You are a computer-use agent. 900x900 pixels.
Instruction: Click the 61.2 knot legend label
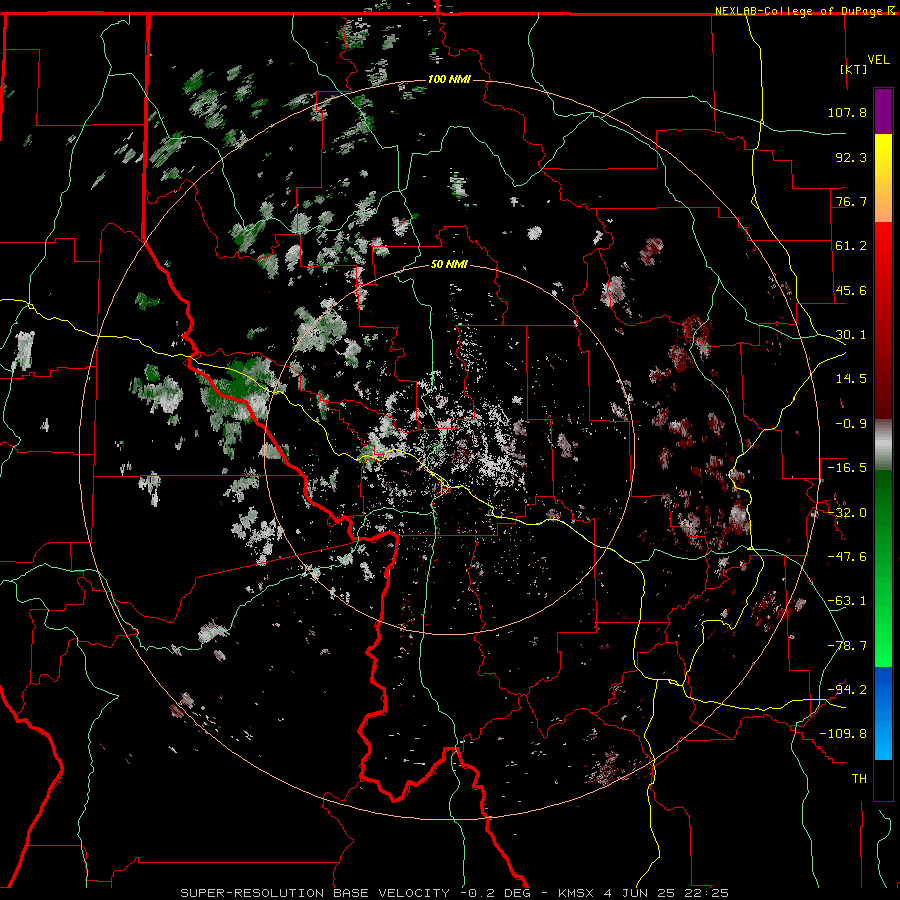point(851,246)
